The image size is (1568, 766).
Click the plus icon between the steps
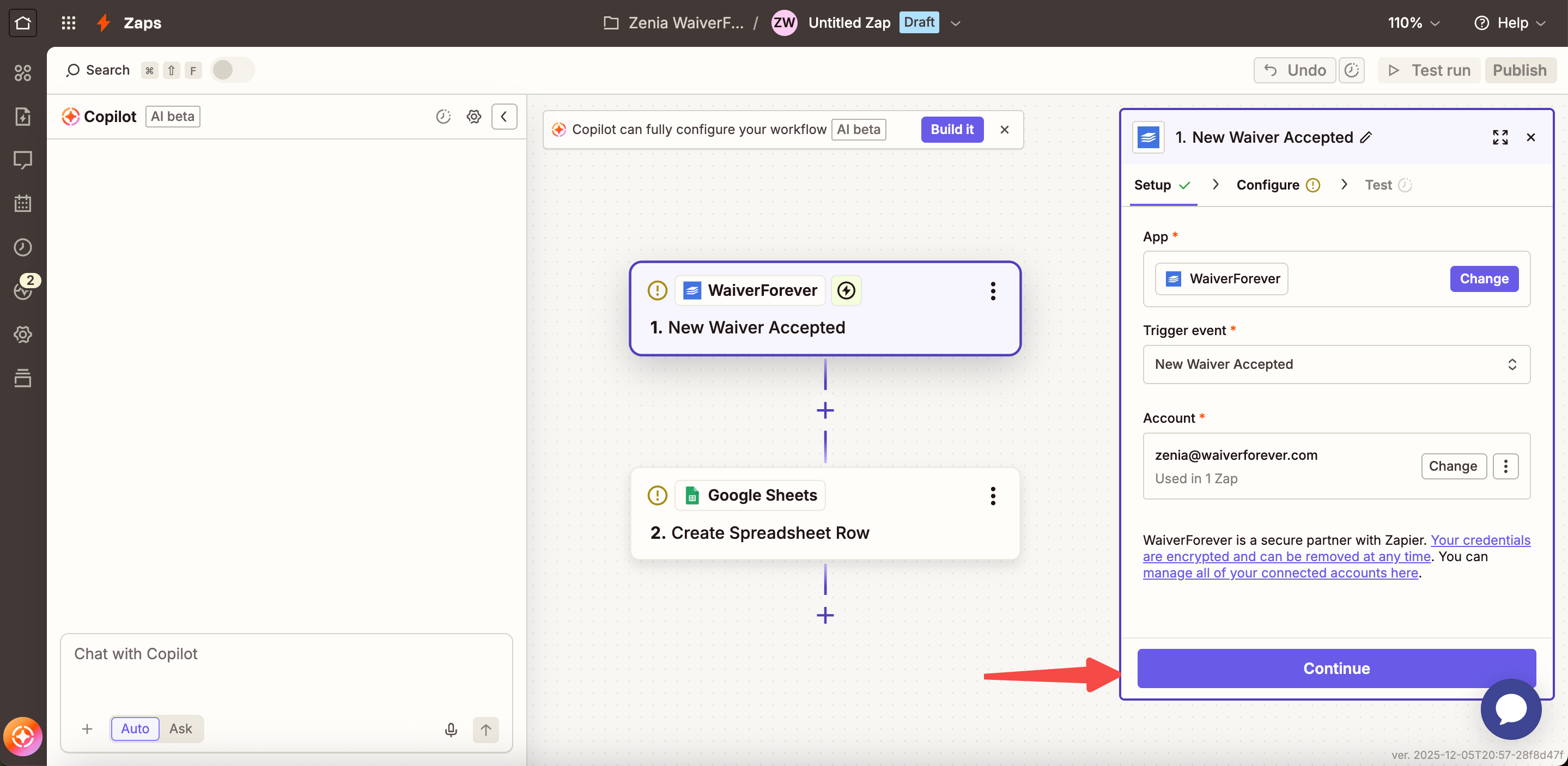(825, 410)
